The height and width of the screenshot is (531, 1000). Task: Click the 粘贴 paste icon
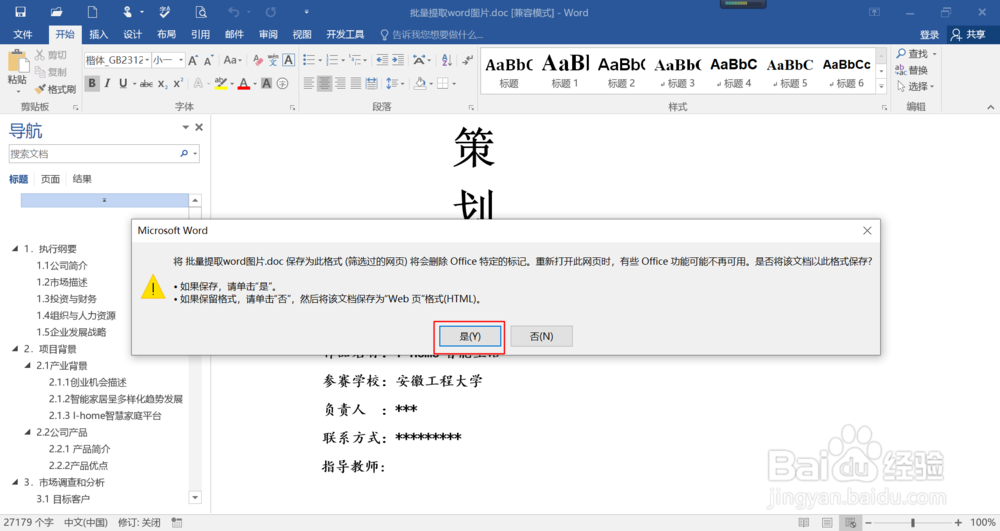coord(18,62)
